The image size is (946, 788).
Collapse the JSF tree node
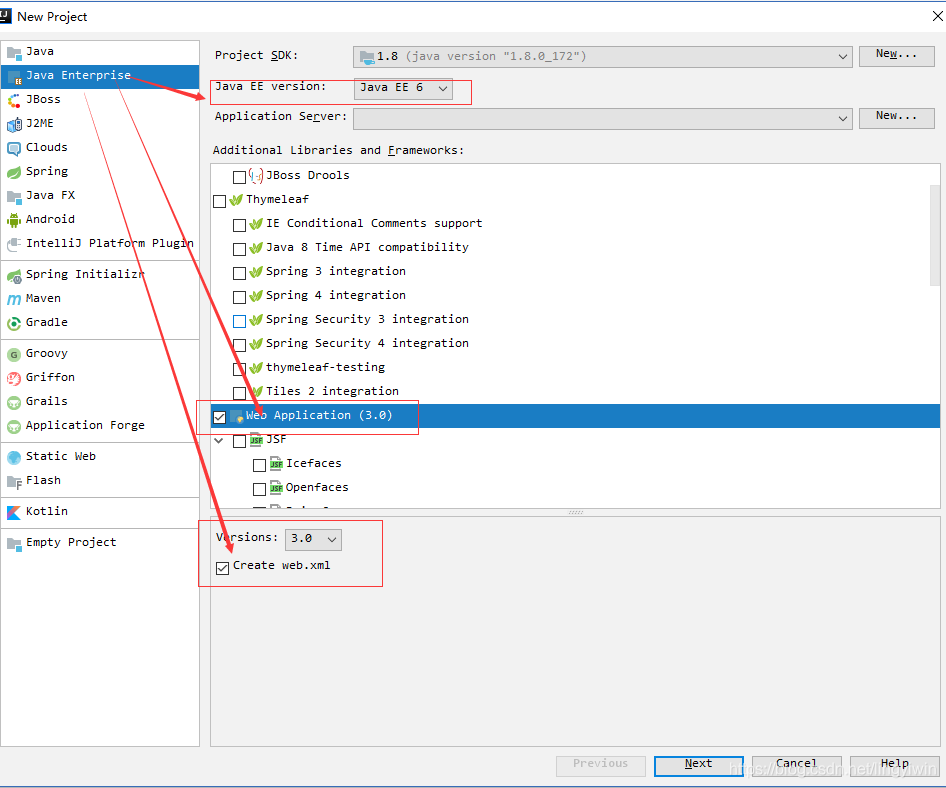point(219,440)
